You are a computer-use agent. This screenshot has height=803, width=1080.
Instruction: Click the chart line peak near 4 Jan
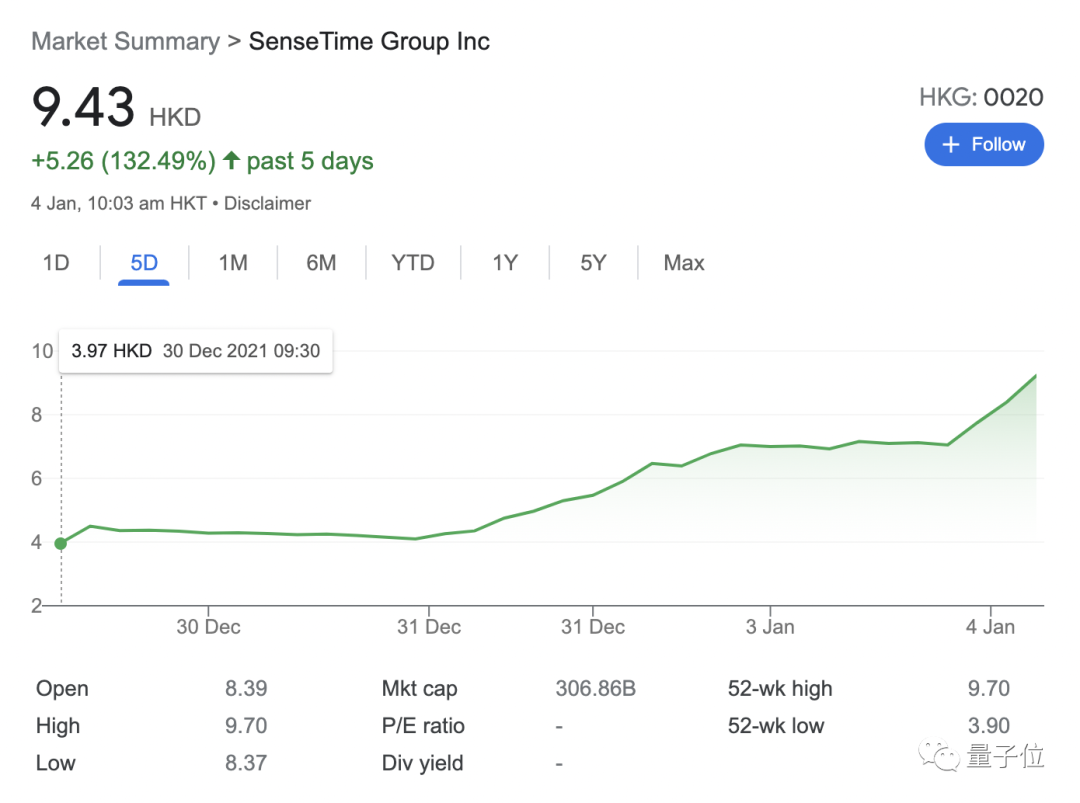(x=1035, y=376)
